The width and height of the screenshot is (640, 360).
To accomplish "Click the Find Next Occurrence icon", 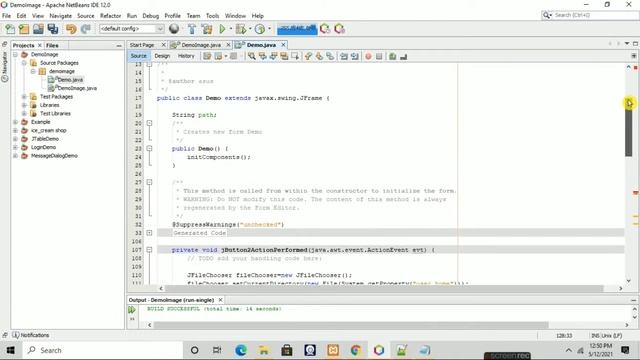I will (x=273, y=56).
